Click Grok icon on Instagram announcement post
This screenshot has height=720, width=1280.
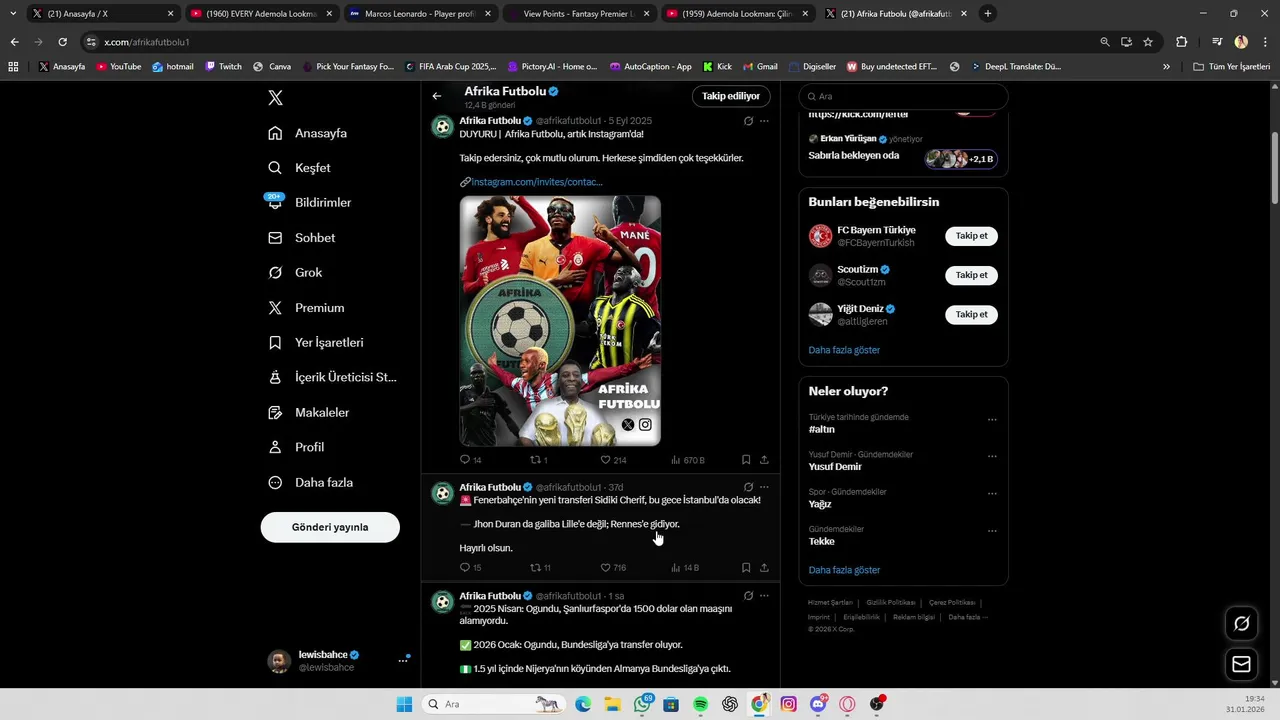point(748,121)
